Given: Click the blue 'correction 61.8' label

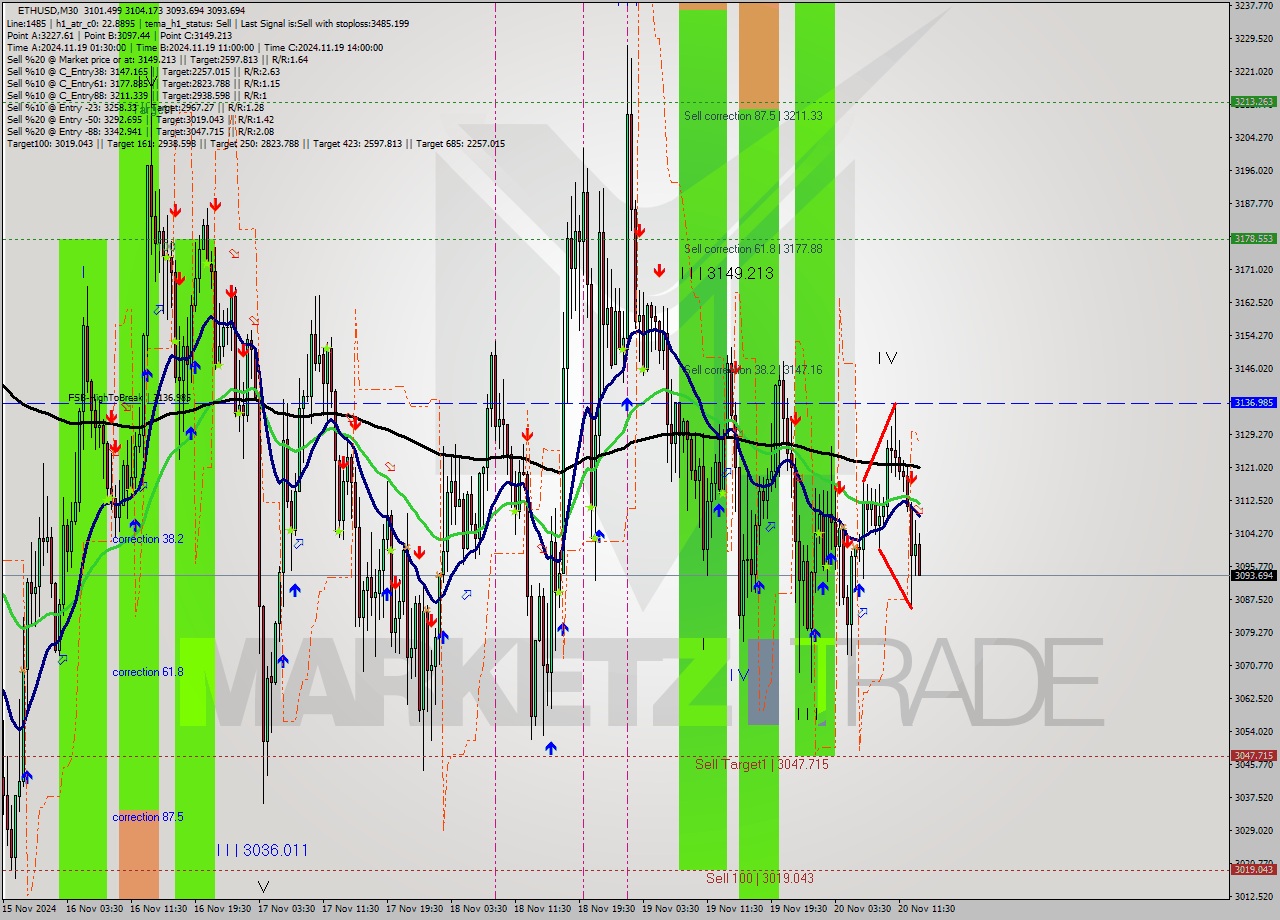Looking at the screenshot, I should pyautogui.click(x=148, y=672).
